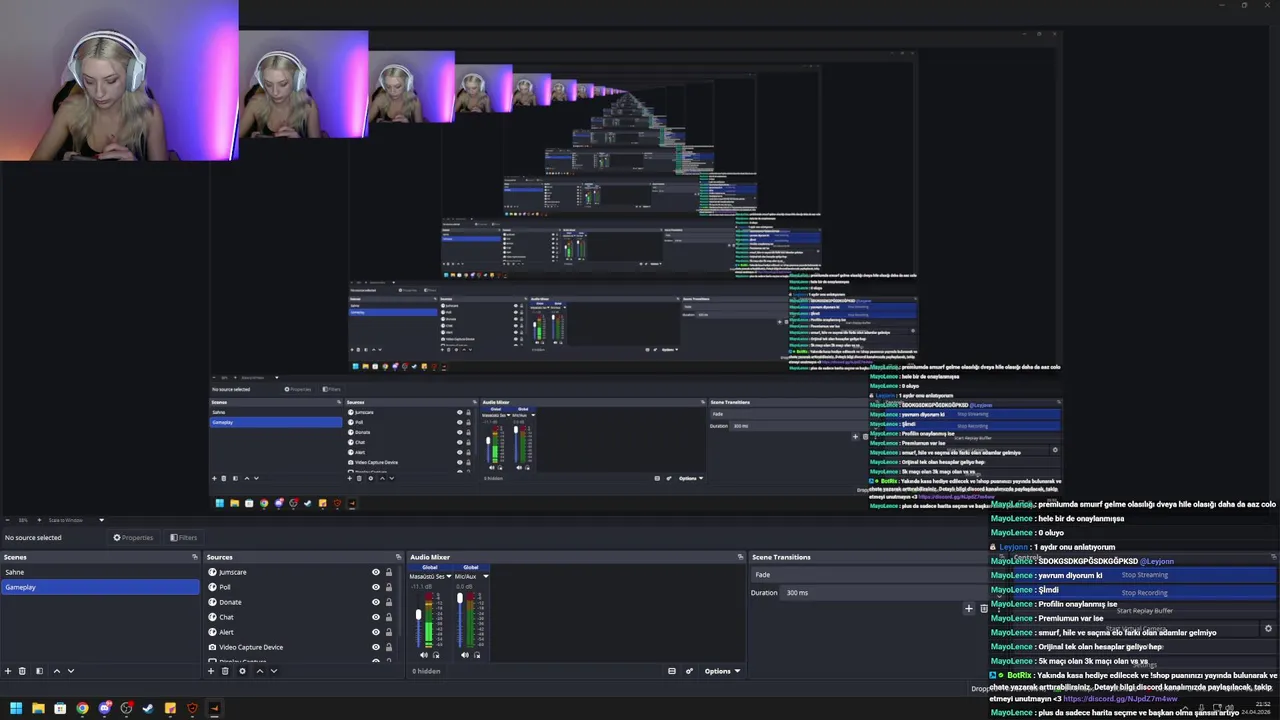Open File Explorer from the taskbar
The height and width of the screenshot is (720, 1280).
tap(38, 708)
